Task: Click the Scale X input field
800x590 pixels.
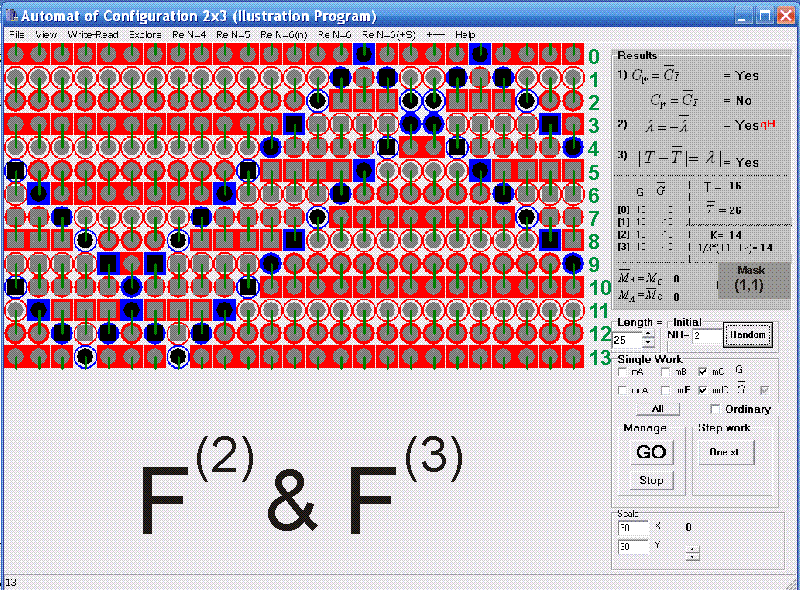Action: coord(633,528)
